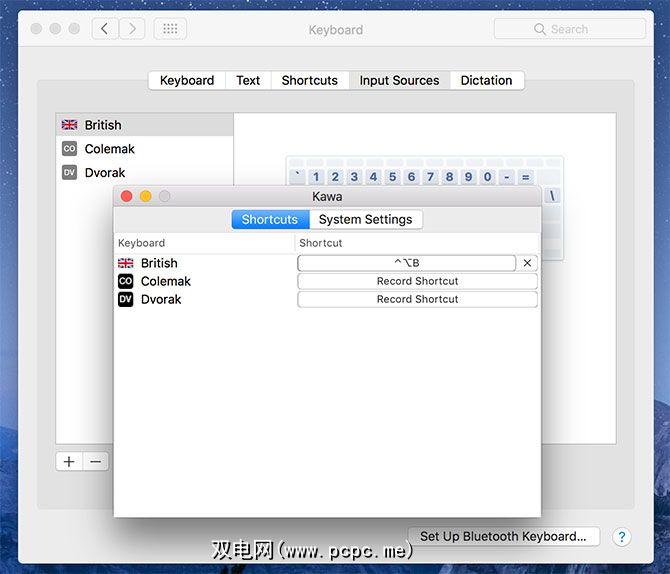
Task: Minimize the Kawa window
Action: coord(146,196)
